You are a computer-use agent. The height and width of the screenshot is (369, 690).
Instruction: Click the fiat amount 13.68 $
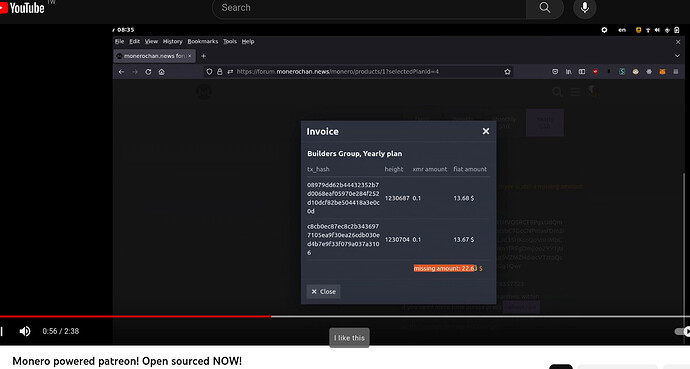pyautogui.click(x=464, y=198)
